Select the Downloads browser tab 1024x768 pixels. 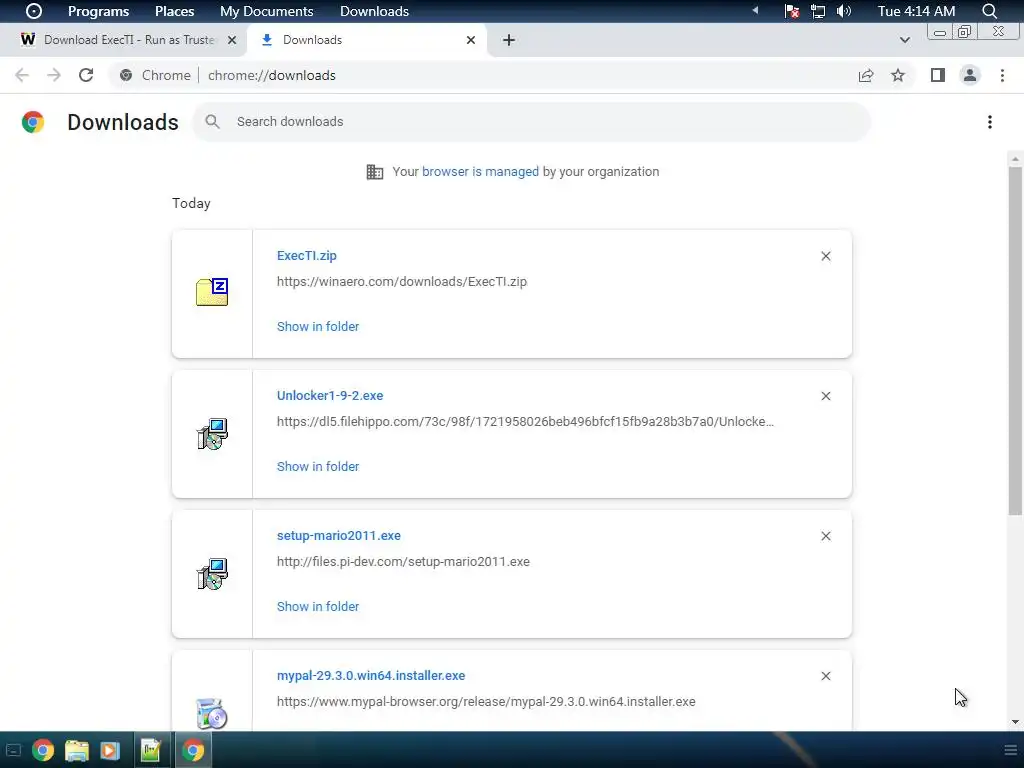[x=366, y=40]
